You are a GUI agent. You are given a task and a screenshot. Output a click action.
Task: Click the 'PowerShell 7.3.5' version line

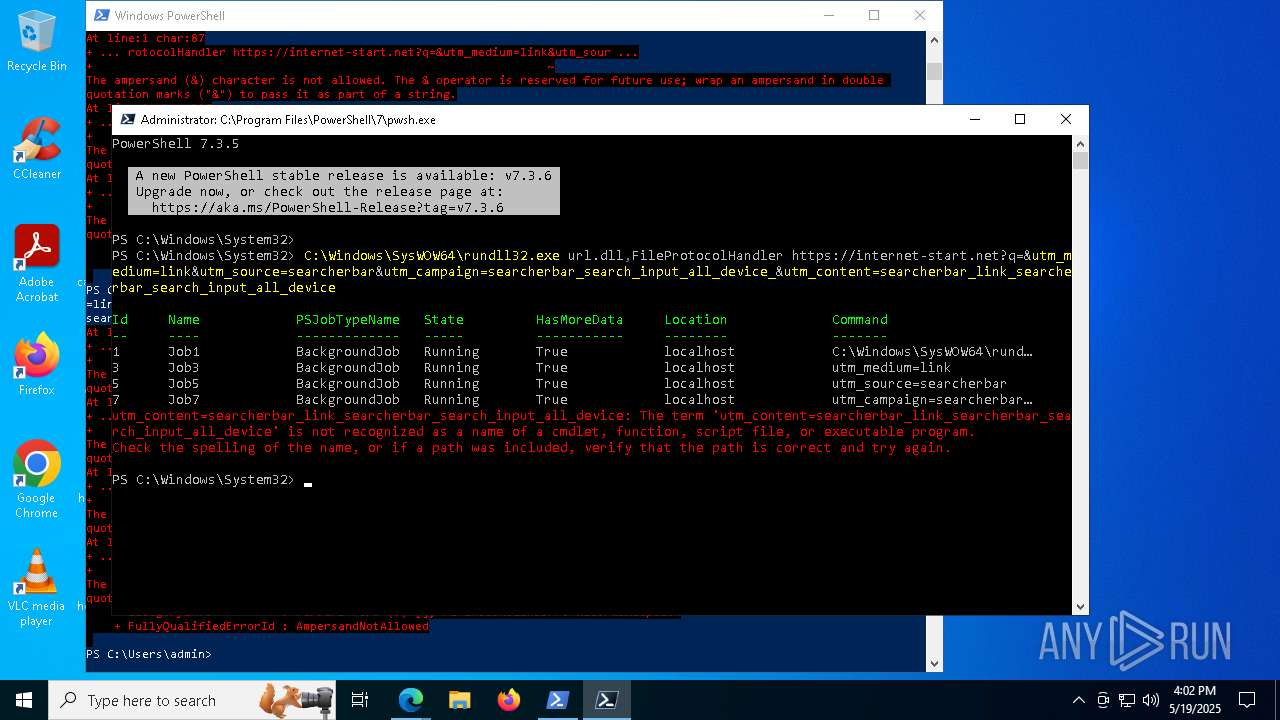175,144
